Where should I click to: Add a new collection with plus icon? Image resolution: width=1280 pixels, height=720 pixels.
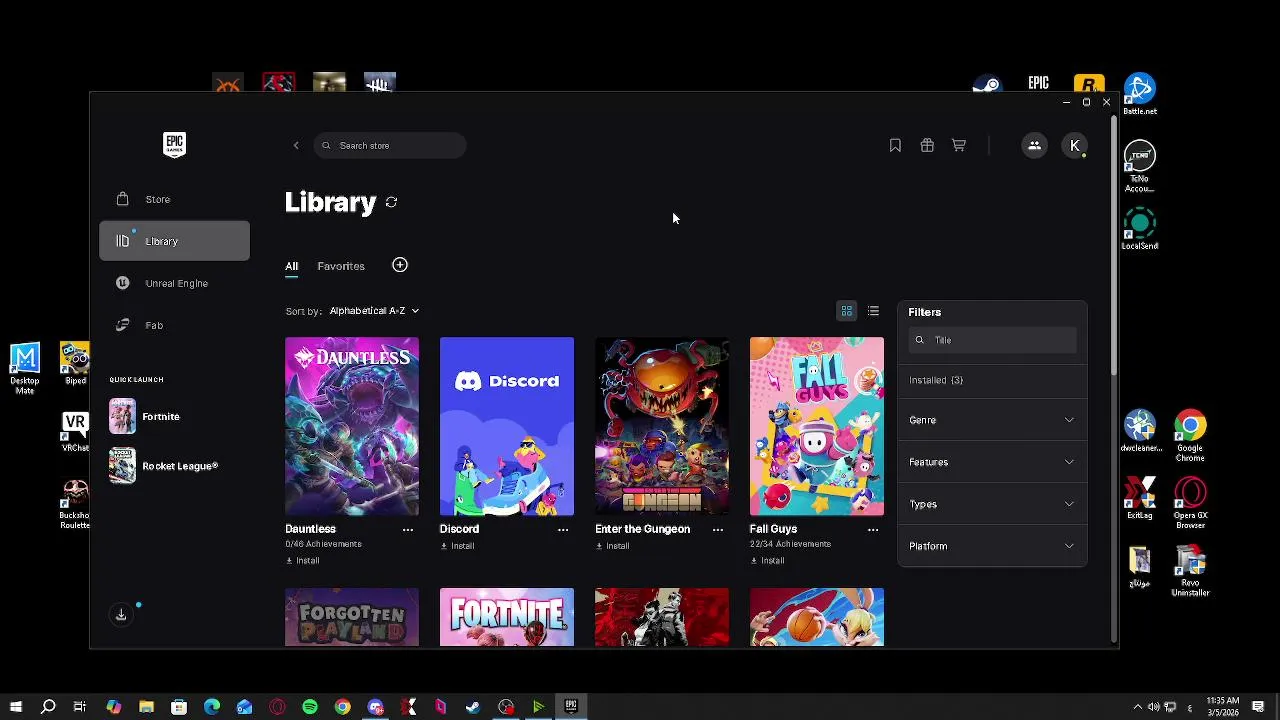(x=400, y=265)
